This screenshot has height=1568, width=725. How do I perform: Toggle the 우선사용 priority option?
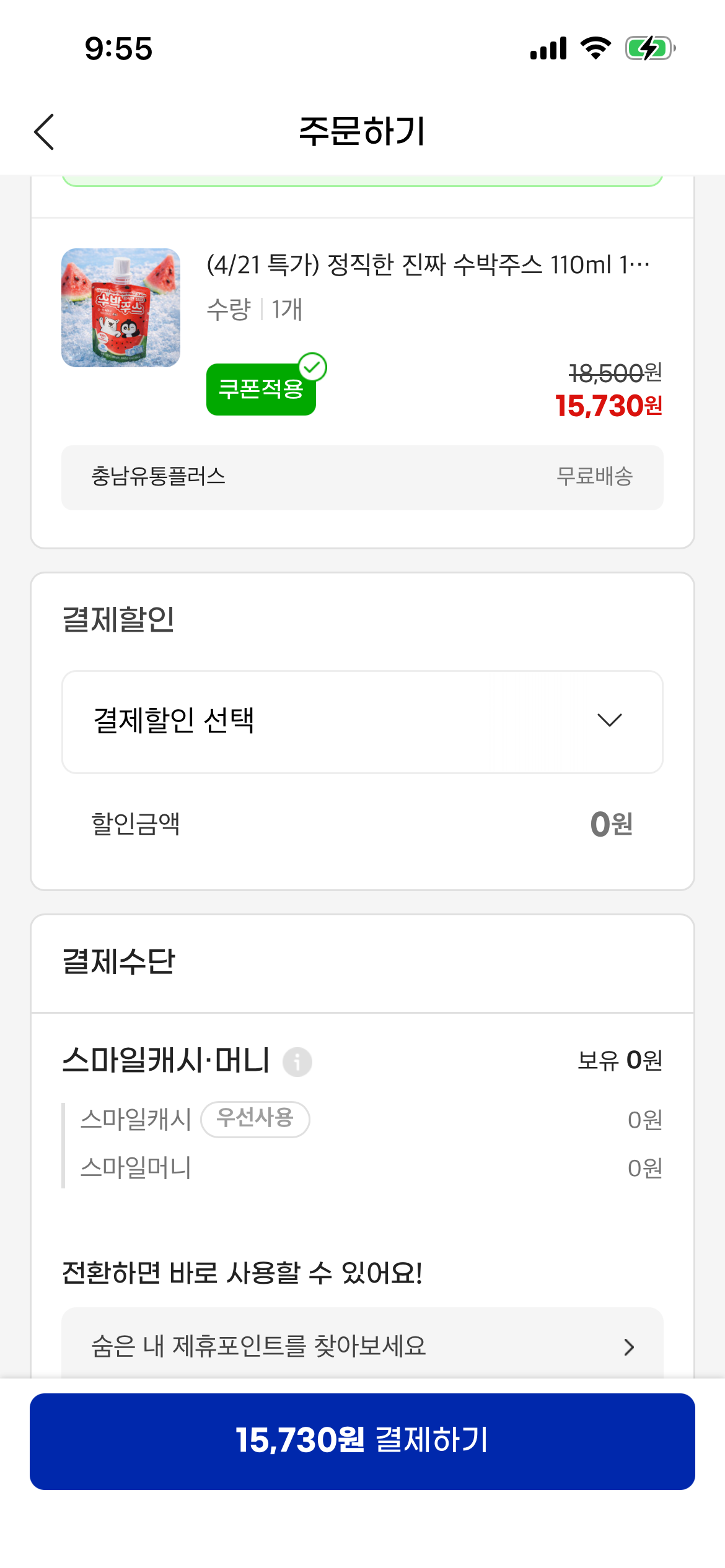pos(255,1119)
